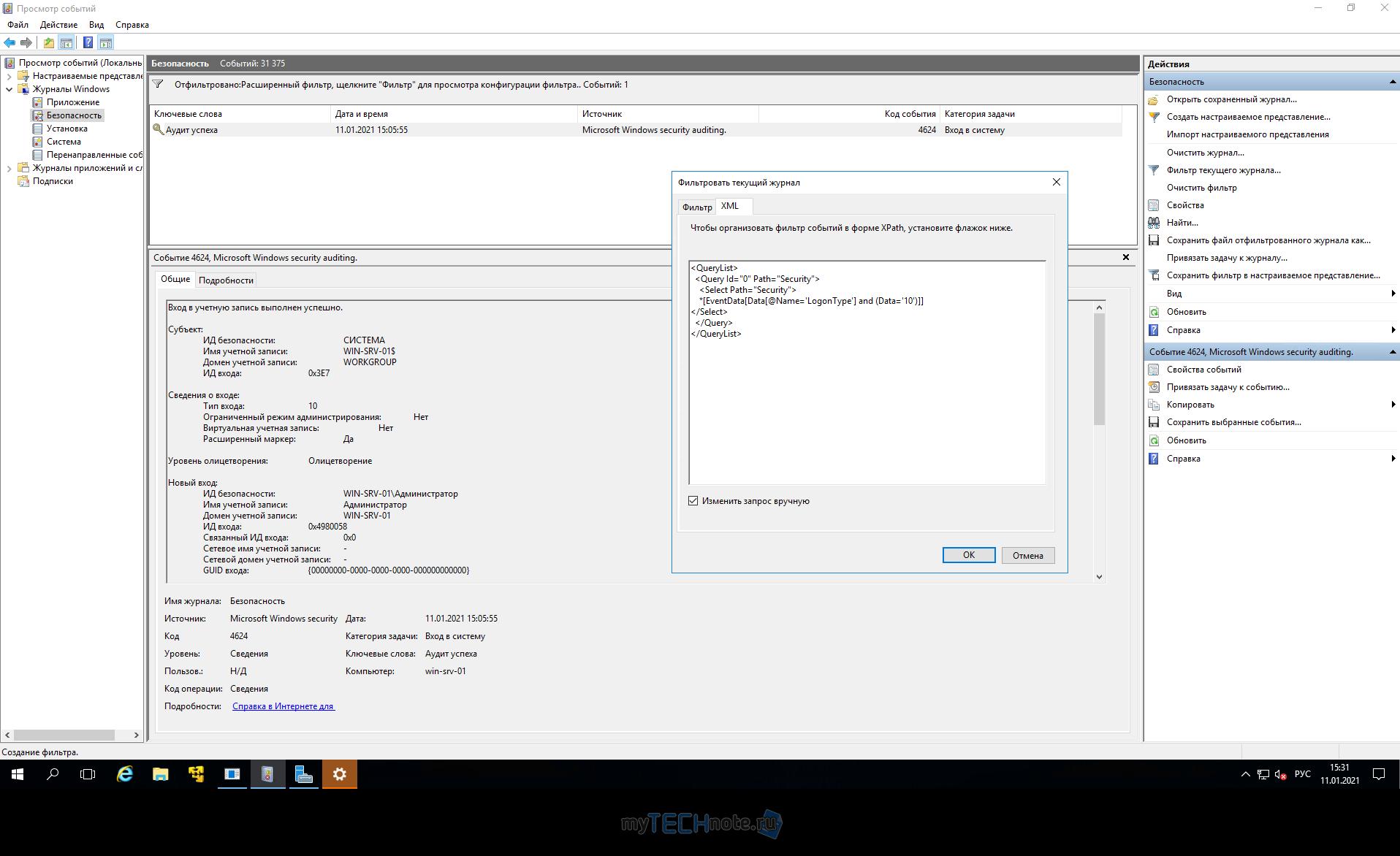Click the 'Привязать задачу к событию' icon
The width and height of the screenshot is (1400, 856).
pos(1154,387)
